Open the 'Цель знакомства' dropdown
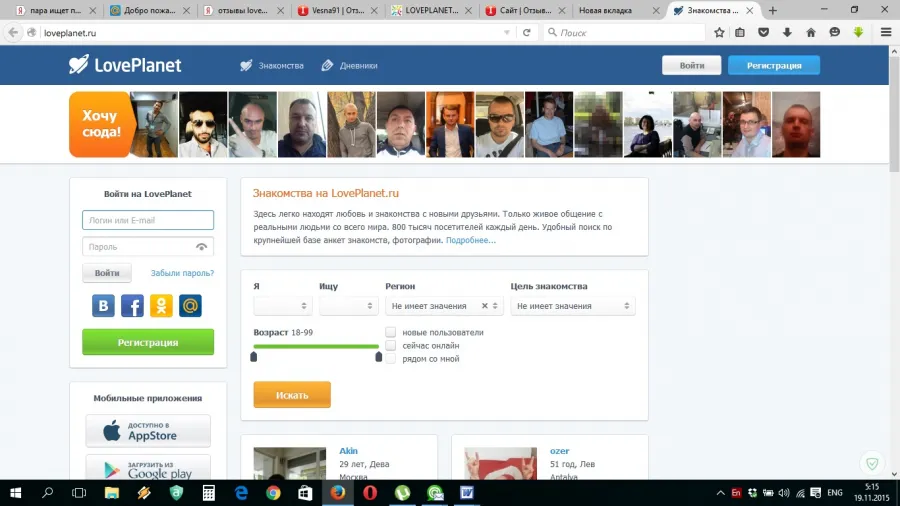This screenshot has width=900, height=506. pos(573,306)
